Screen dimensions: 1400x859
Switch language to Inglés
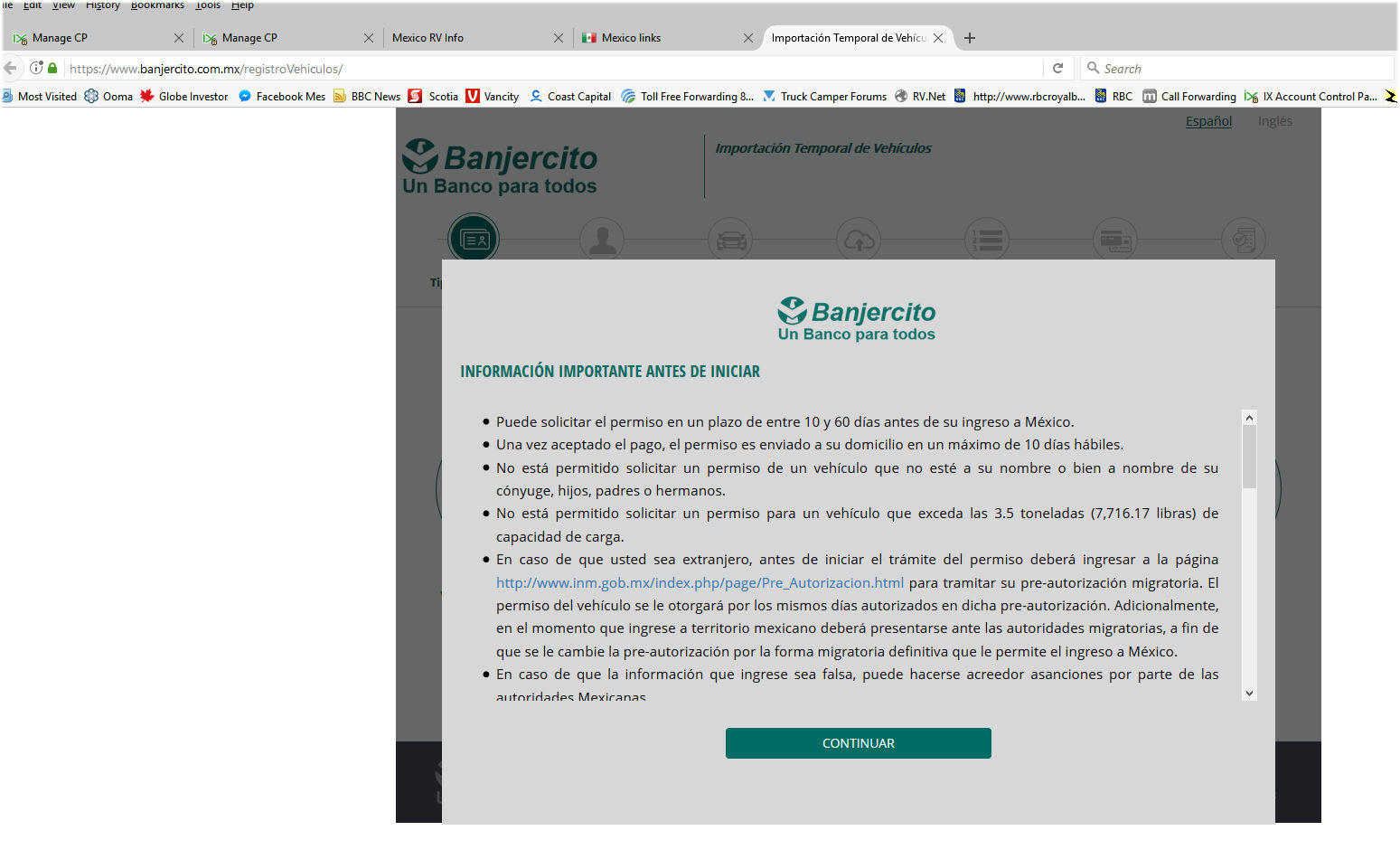pyautogui.click(x=1274, y=121)
